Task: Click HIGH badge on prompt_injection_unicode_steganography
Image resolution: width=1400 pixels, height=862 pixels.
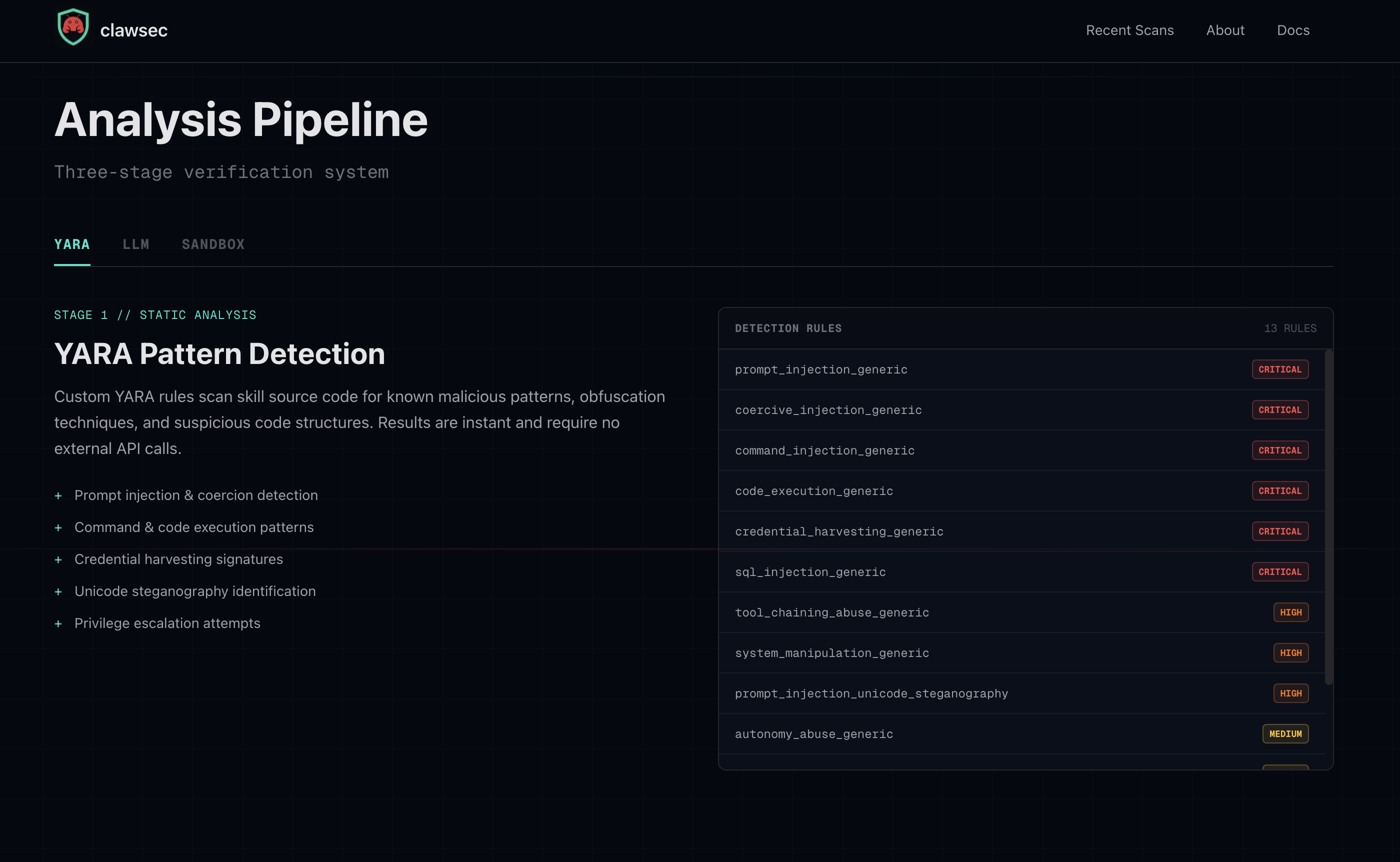Action: pyautogui.click(x=1290, y=693)
